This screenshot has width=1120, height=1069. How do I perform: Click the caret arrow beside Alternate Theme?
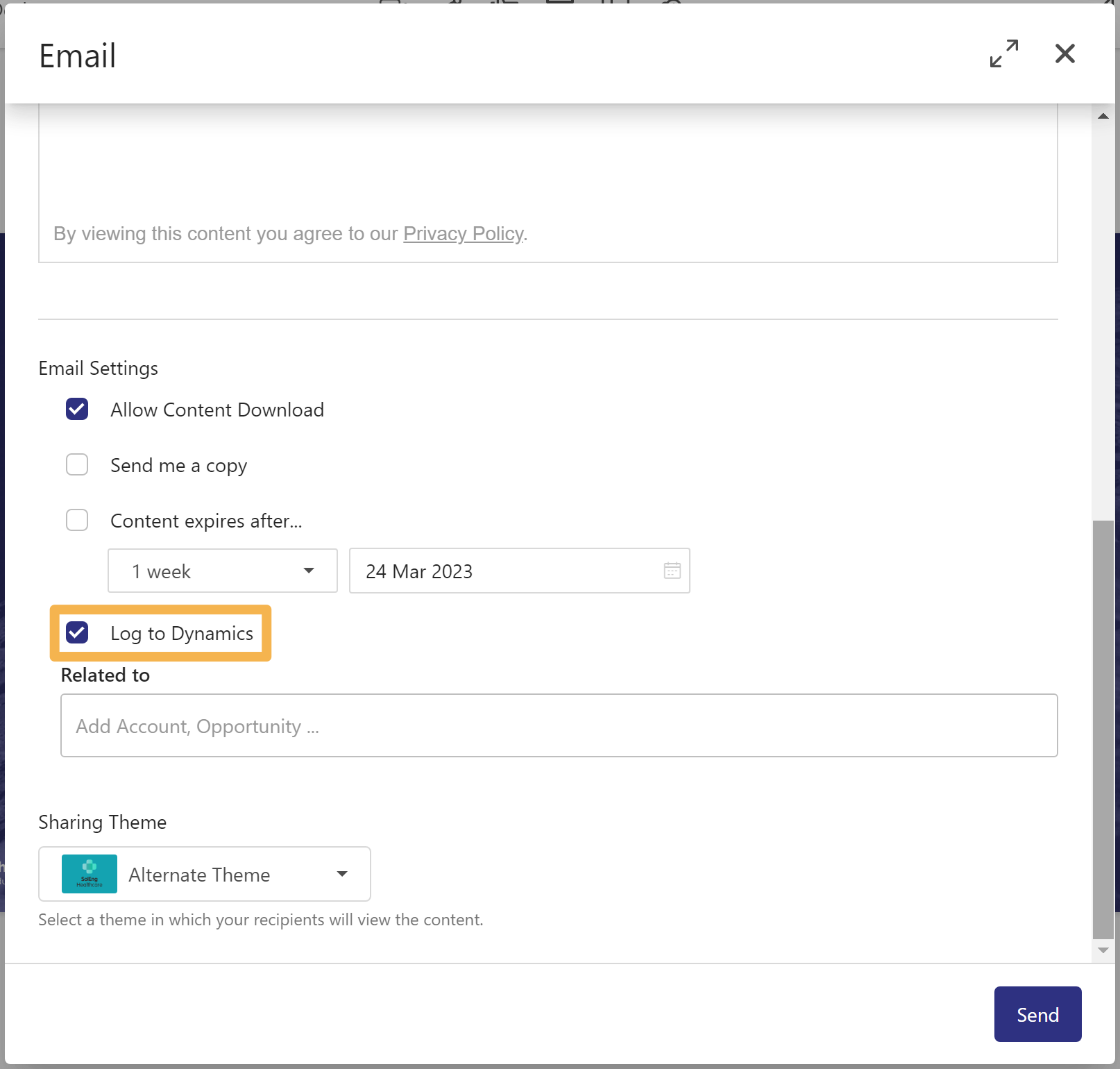342,874
